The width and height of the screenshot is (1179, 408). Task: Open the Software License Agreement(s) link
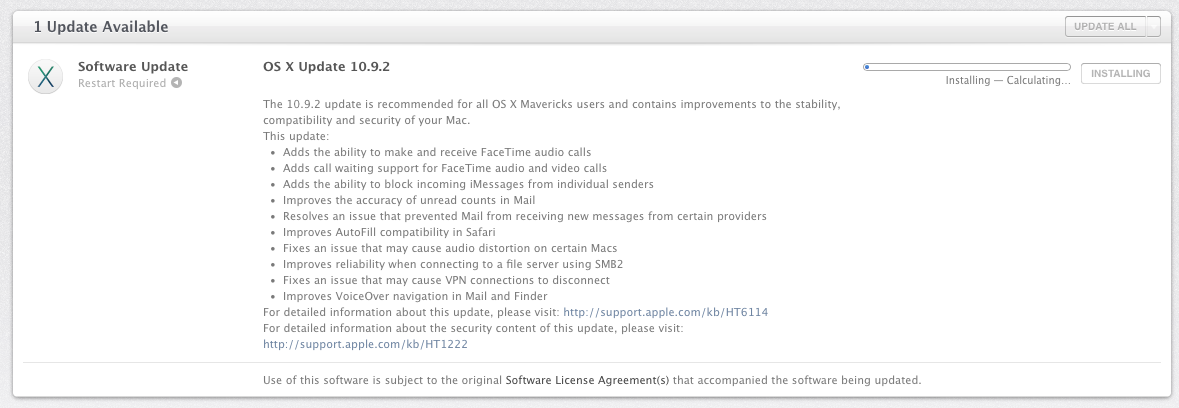[588, 381]
